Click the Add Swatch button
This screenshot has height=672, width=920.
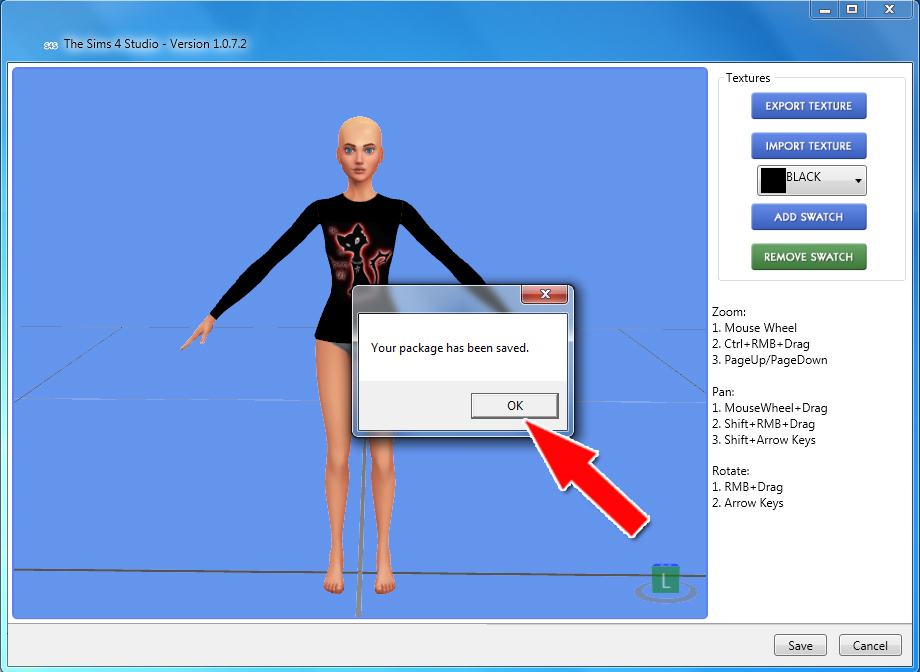coord(809,217)
